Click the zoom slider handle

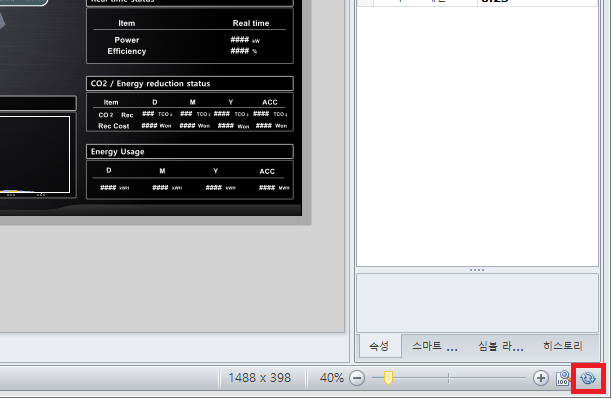pos(388,378)
